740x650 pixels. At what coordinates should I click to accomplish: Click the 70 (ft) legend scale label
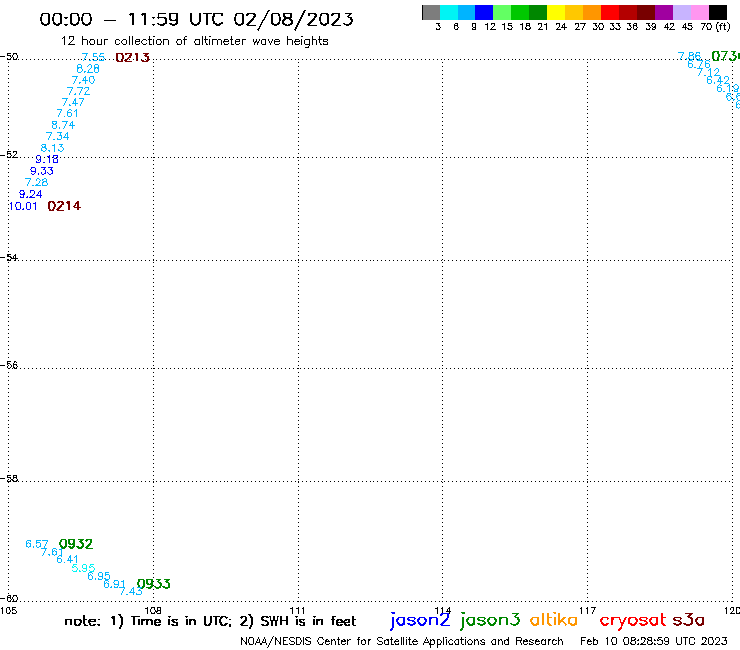pyautogui.click(x=715, y=26)
